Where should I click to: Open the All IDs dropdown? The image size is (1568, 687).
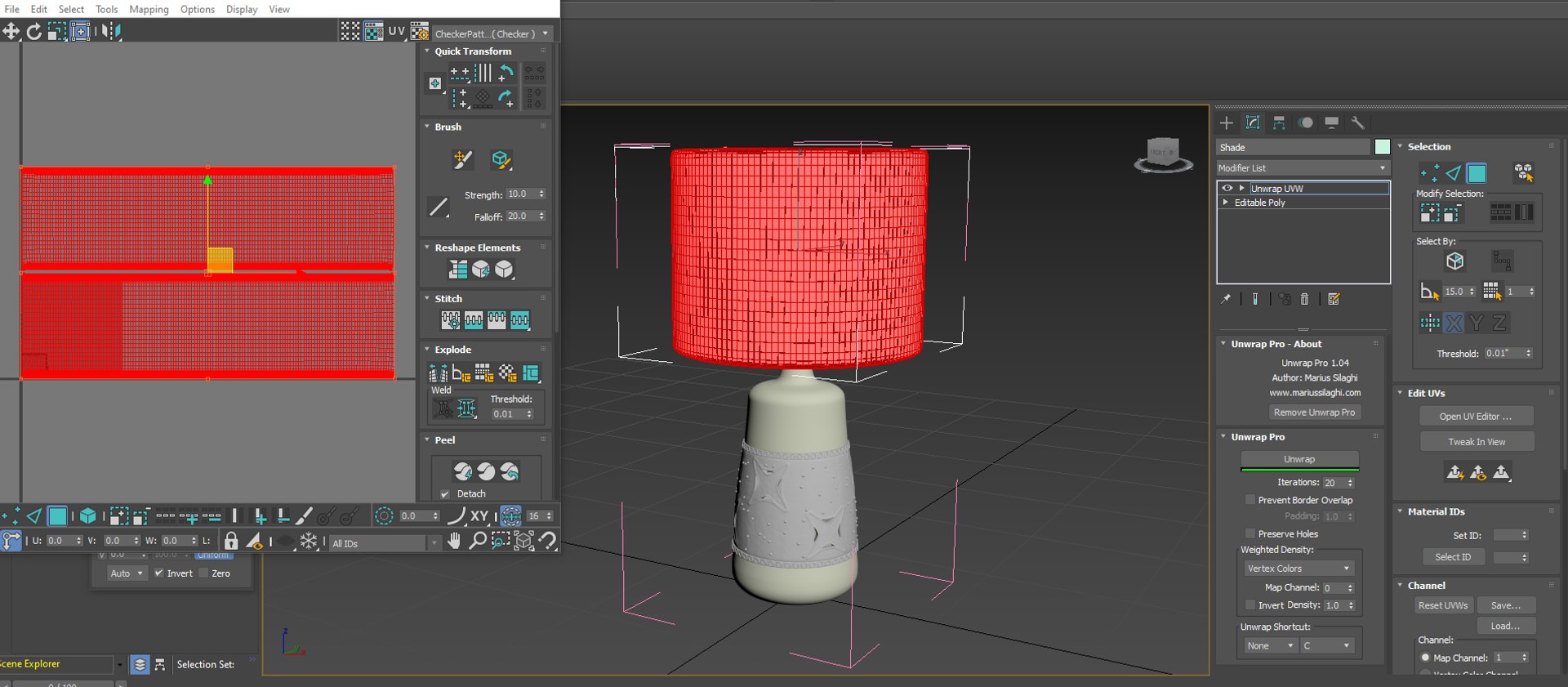385,542
